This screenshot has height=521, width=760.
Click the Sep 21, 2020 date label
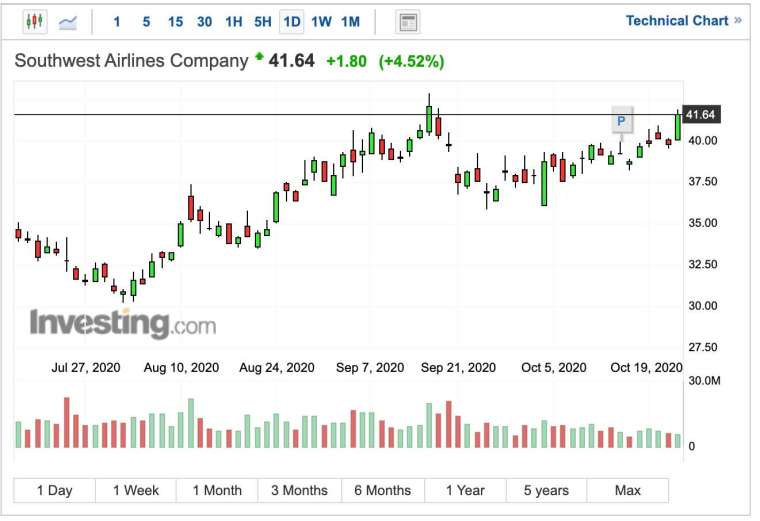click(459, 368)
